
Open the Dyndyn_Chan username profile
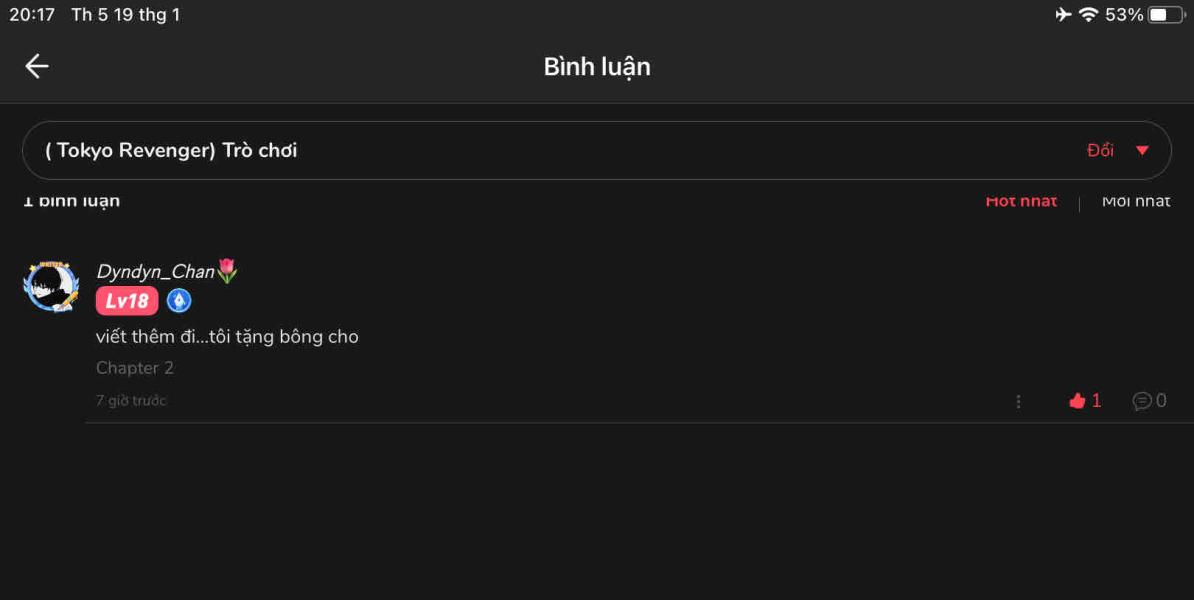pyautogui.click(x=155, y=272)
